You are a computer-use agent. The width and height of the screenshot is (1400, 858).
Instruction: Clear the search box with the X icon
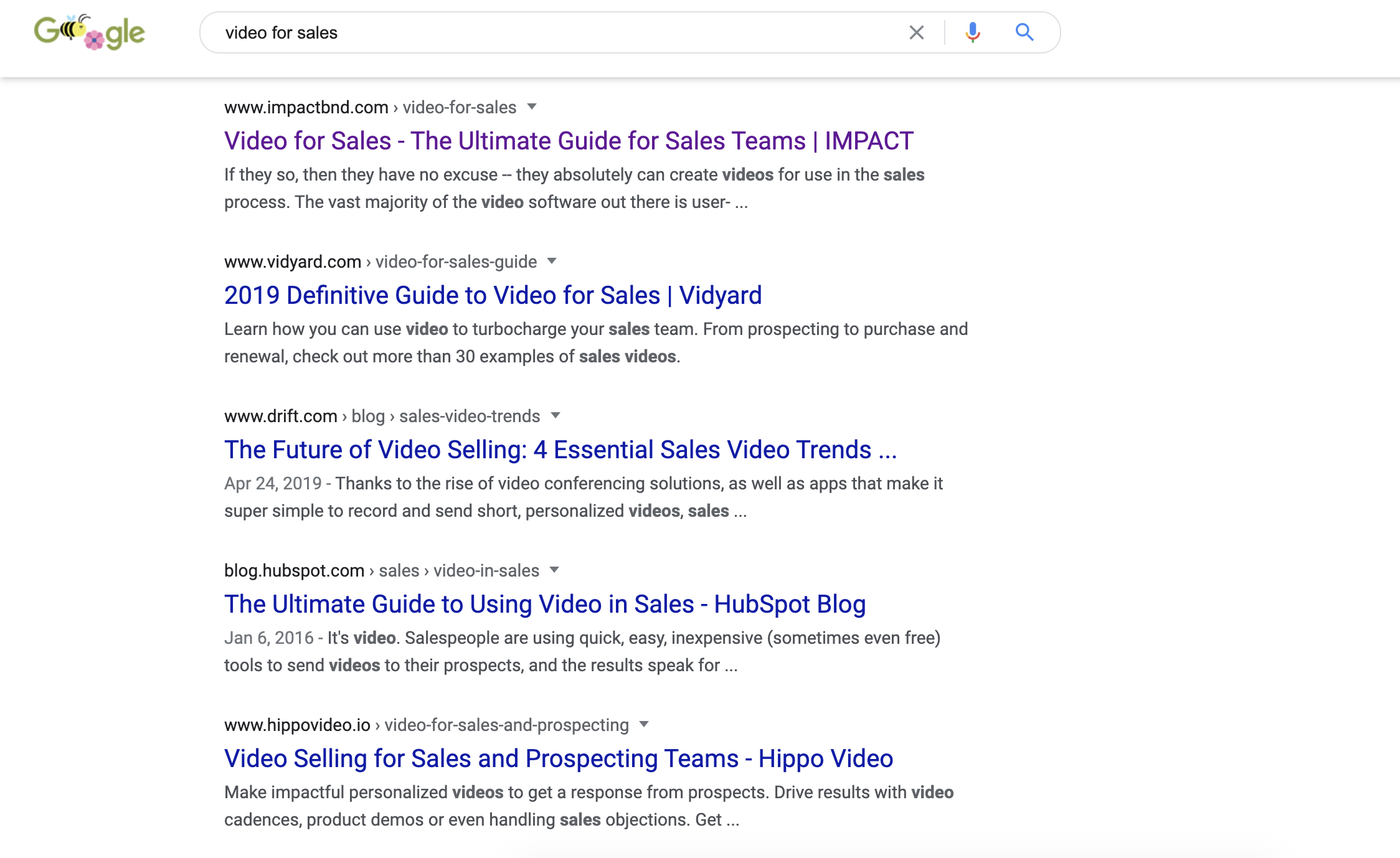point(916,32)
